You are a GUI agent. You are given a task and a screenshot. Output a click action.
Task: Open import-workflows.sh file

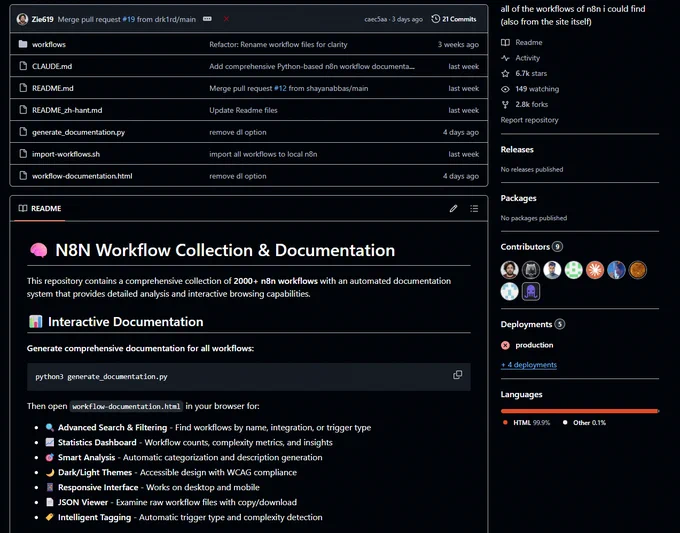pos(66,154)
